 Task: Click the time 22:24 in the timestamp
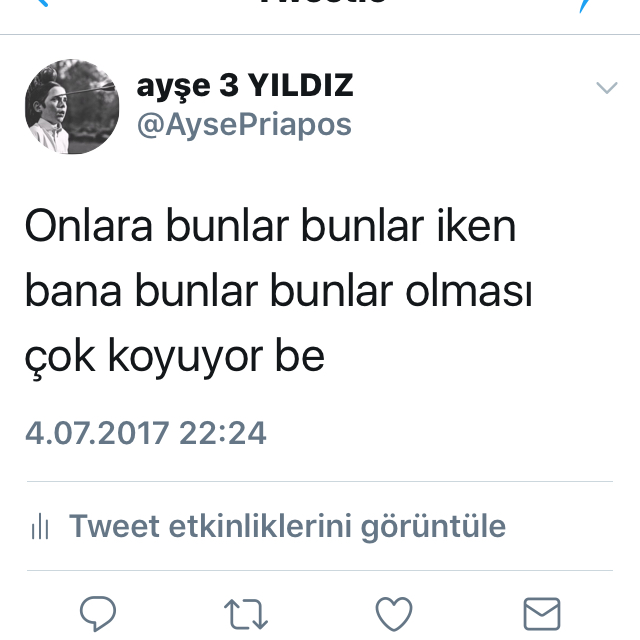[223, 433]
